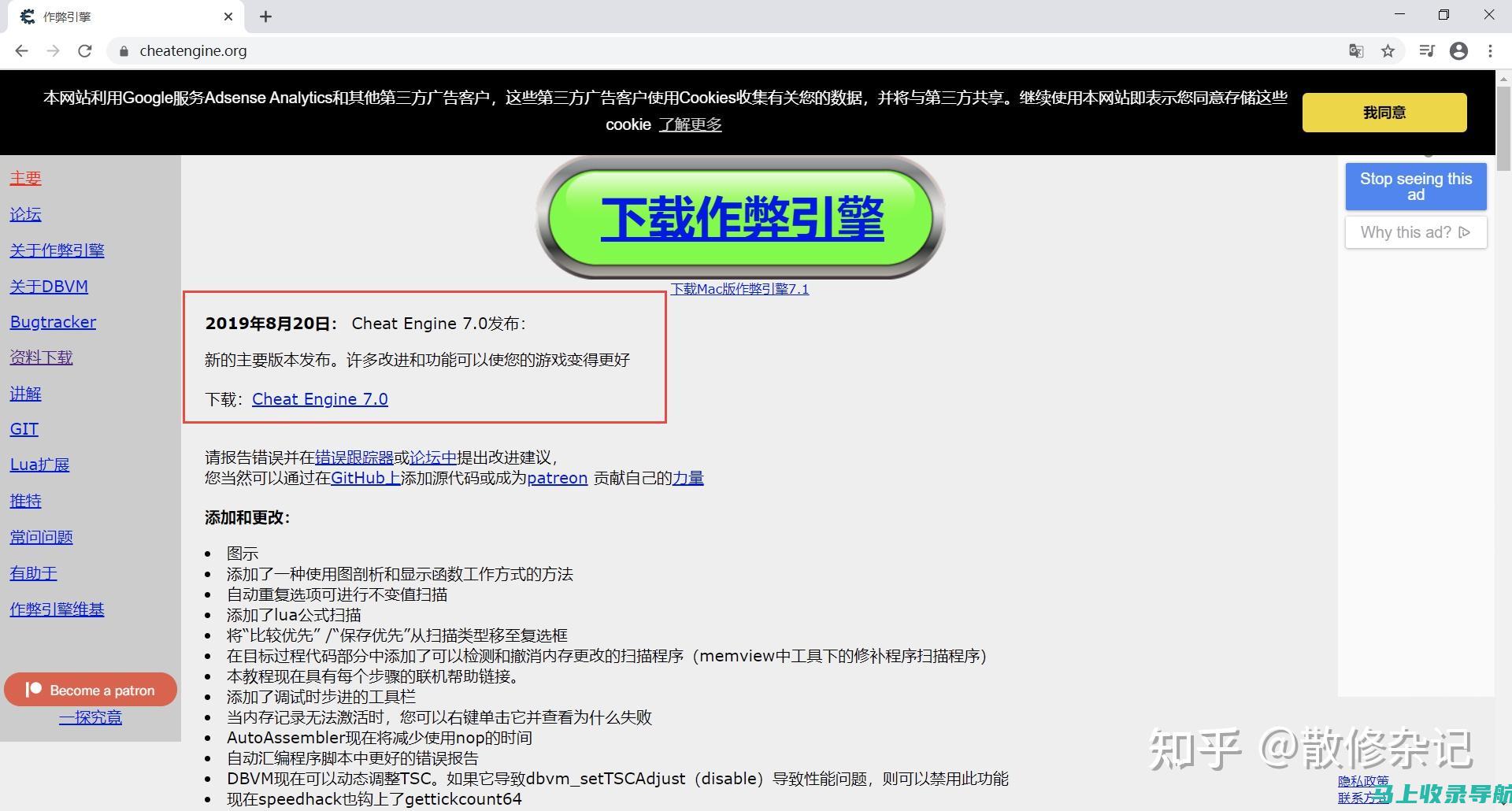The height and width of the screenshot is (811, 1512).
Task: Bookmark this page with the star icon
Action: click(1388, 51)
